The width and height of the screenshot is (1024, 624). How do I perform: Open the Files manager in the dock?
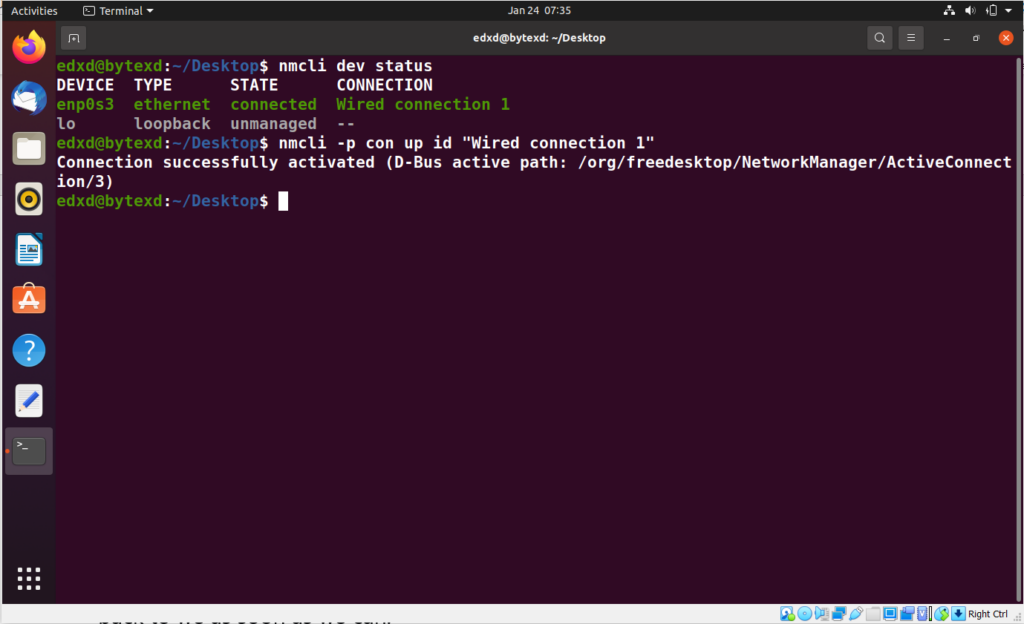(x=28, y=148)
